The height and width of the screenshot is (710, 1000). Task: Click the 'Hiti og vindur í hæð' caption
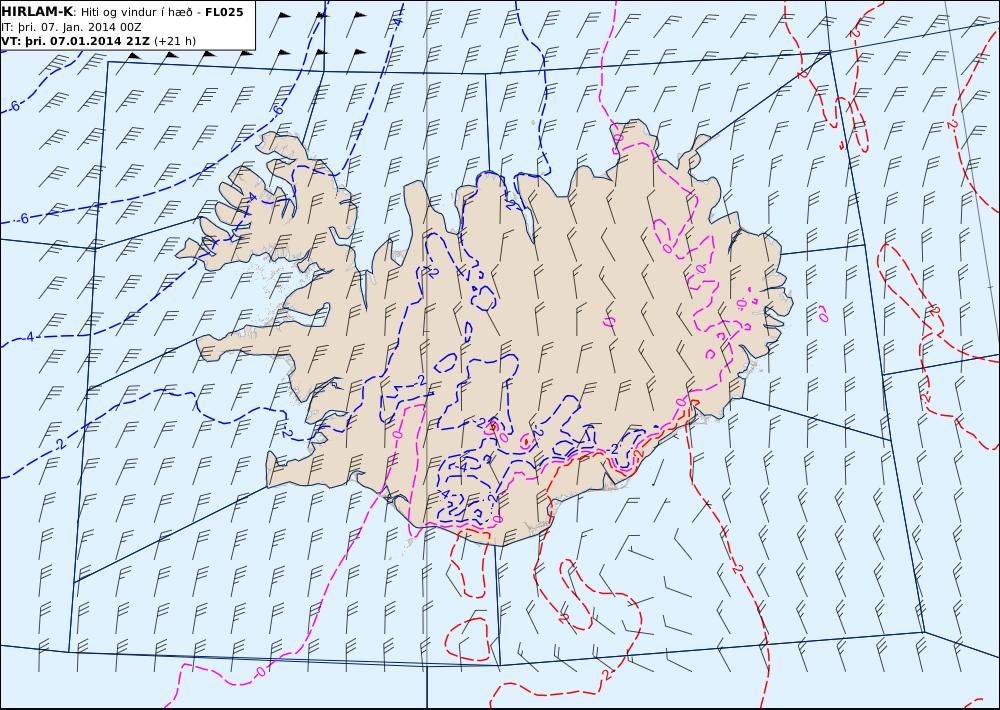point(136,13)
